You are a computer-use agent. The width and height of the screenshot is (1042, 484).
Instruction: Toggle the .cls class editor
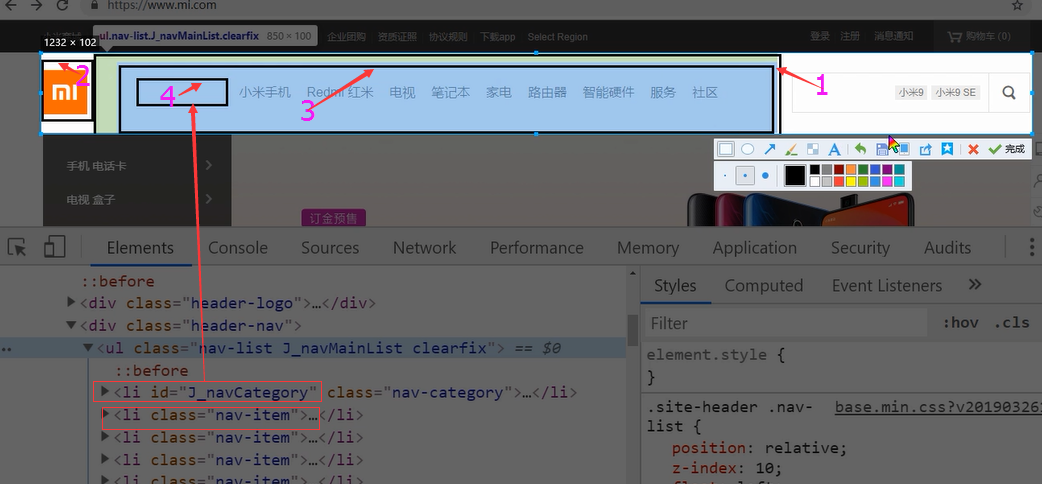point(1011,323)
